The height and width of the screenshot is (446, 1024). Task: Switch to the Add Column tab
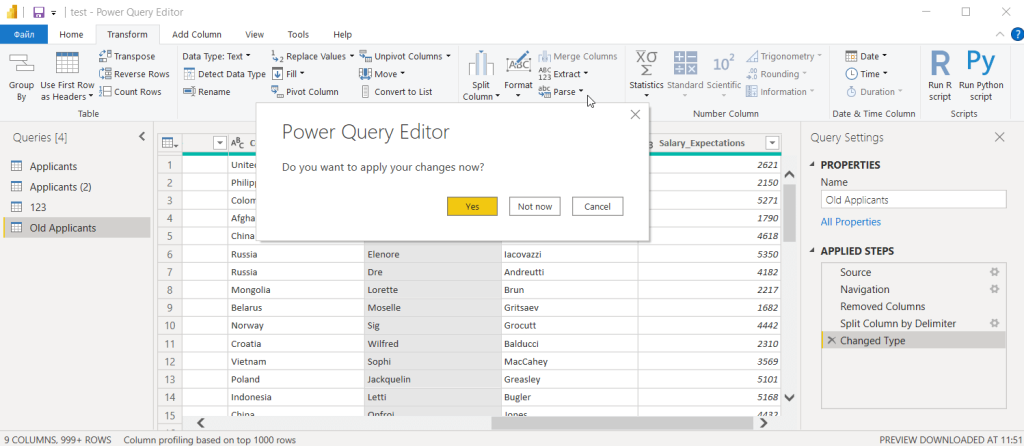[195, 34]
